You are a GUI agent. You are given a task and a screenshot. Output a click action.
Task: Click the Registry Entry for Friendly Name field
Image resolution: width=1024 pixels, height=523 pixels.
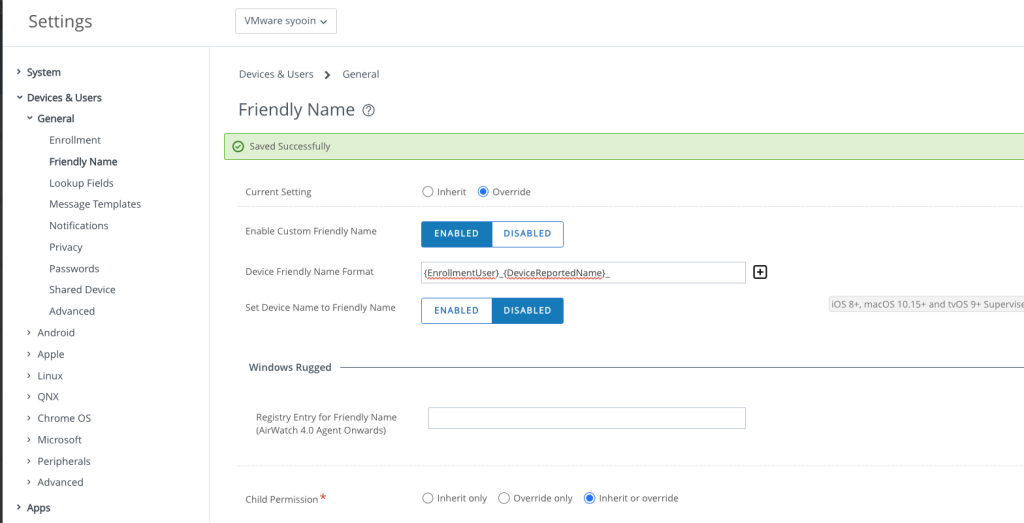click(586, 418)
